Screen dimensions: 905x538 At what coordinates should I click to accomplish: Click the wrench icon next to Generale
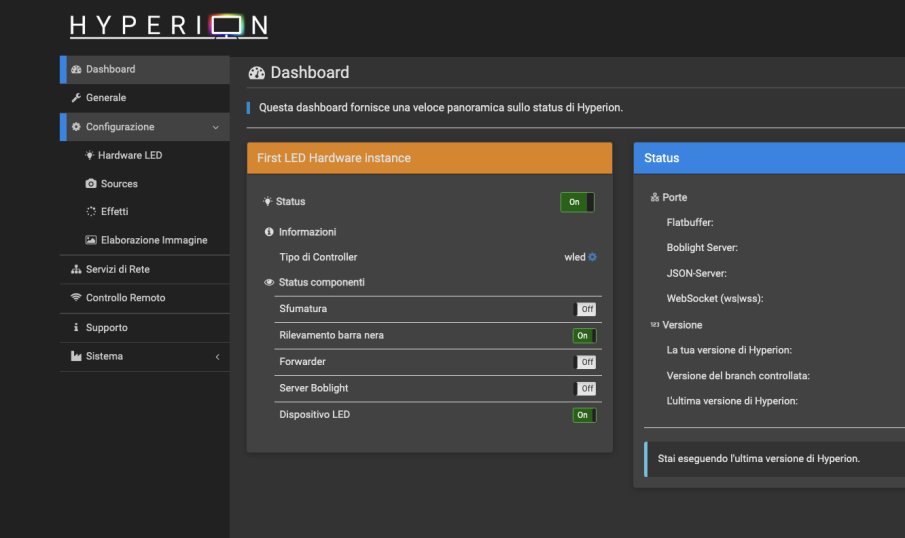click(x=76, y=98)
